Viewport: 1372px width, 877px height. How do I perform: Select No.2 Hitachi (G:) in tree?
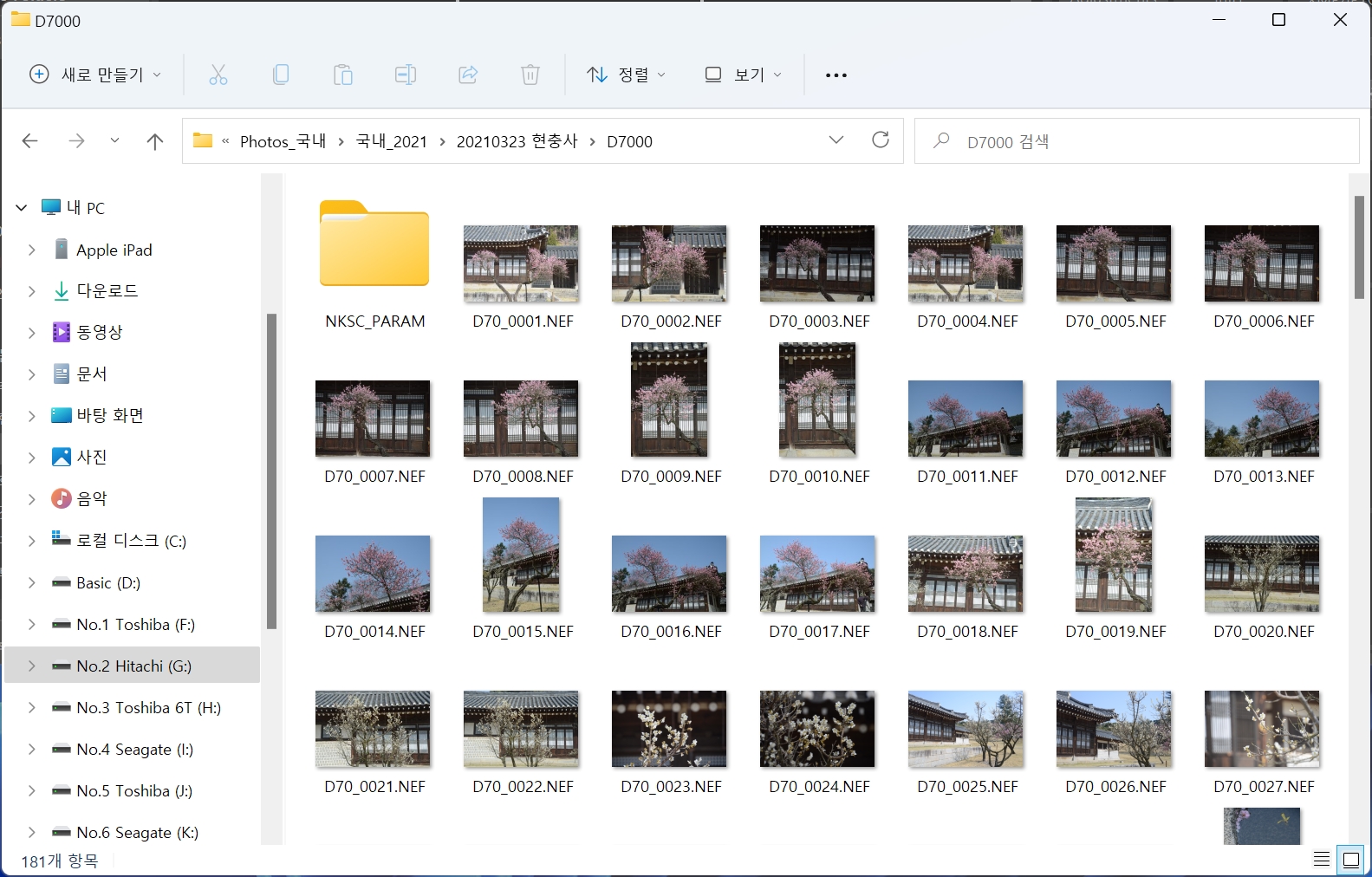coord(133,666)
